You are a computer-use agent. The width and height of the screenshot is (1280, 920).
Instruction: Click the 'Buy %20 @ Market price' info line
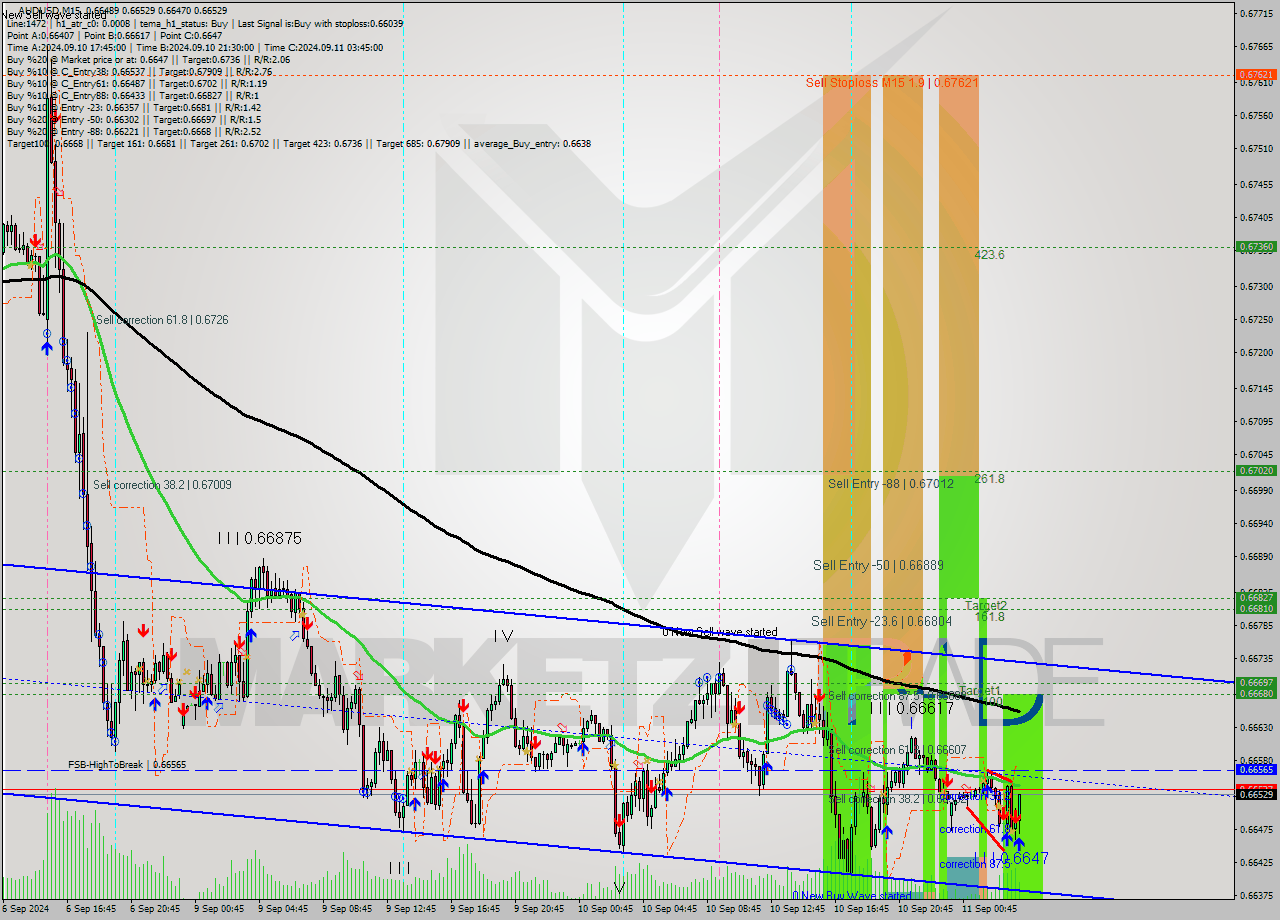tap(148, 59)
